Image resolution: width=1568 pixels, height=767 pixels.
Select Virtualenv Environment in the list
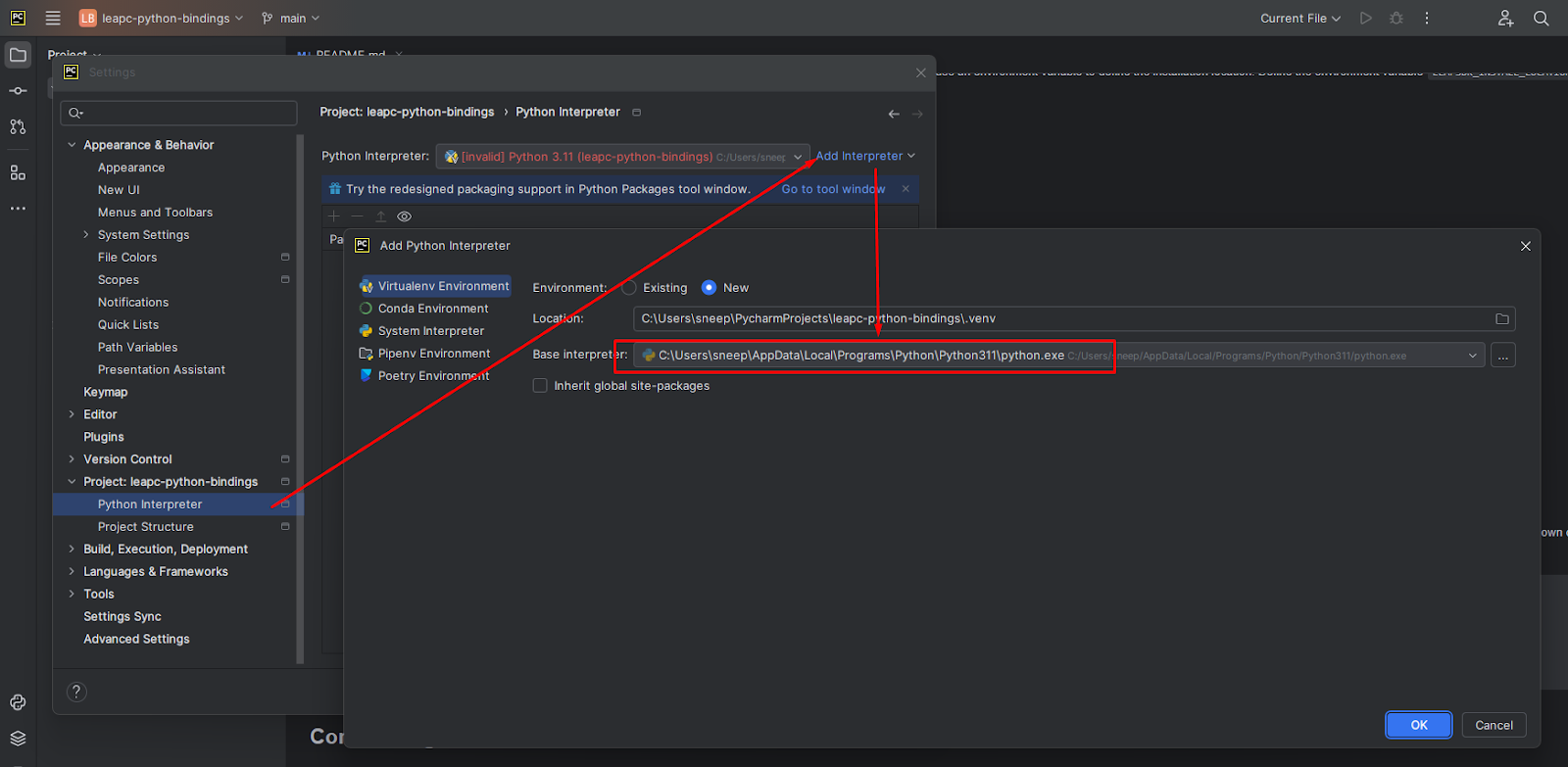pyautogui.click(x=434, y=286)
